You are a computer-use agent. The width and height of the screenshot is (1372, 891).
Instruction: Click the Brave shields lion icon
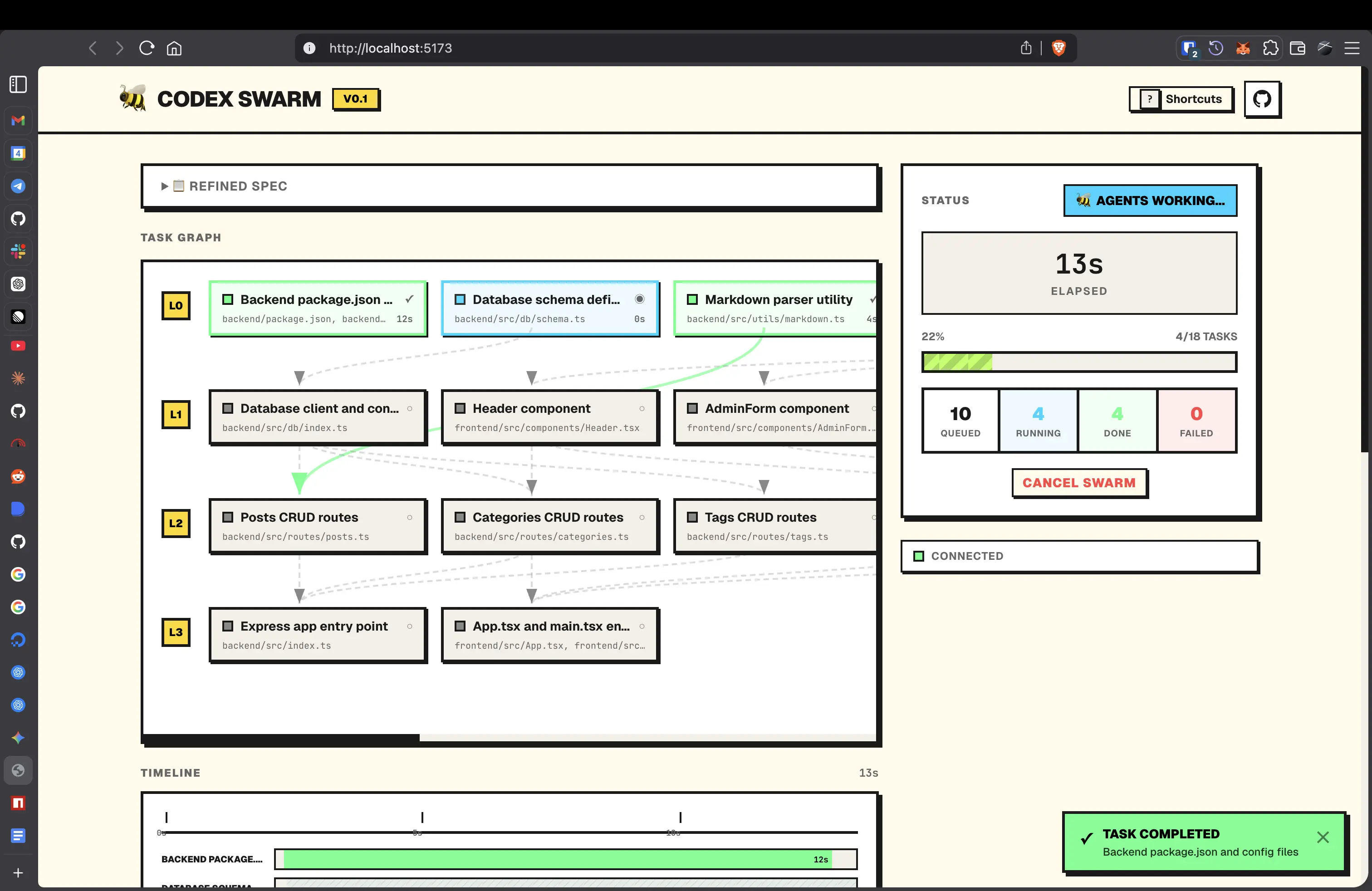click(x=1058, y=48)
